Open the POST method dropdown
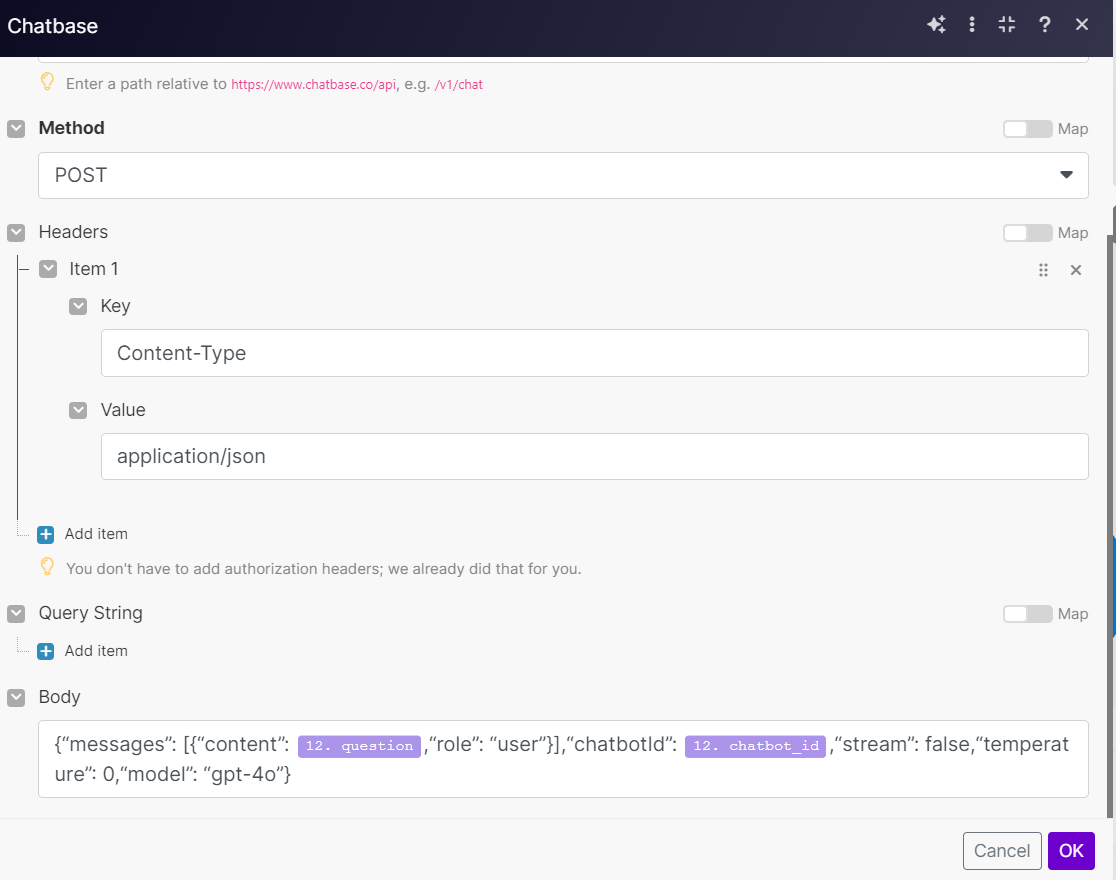This screenshot has width=1116, height=880. coord(563,175)
